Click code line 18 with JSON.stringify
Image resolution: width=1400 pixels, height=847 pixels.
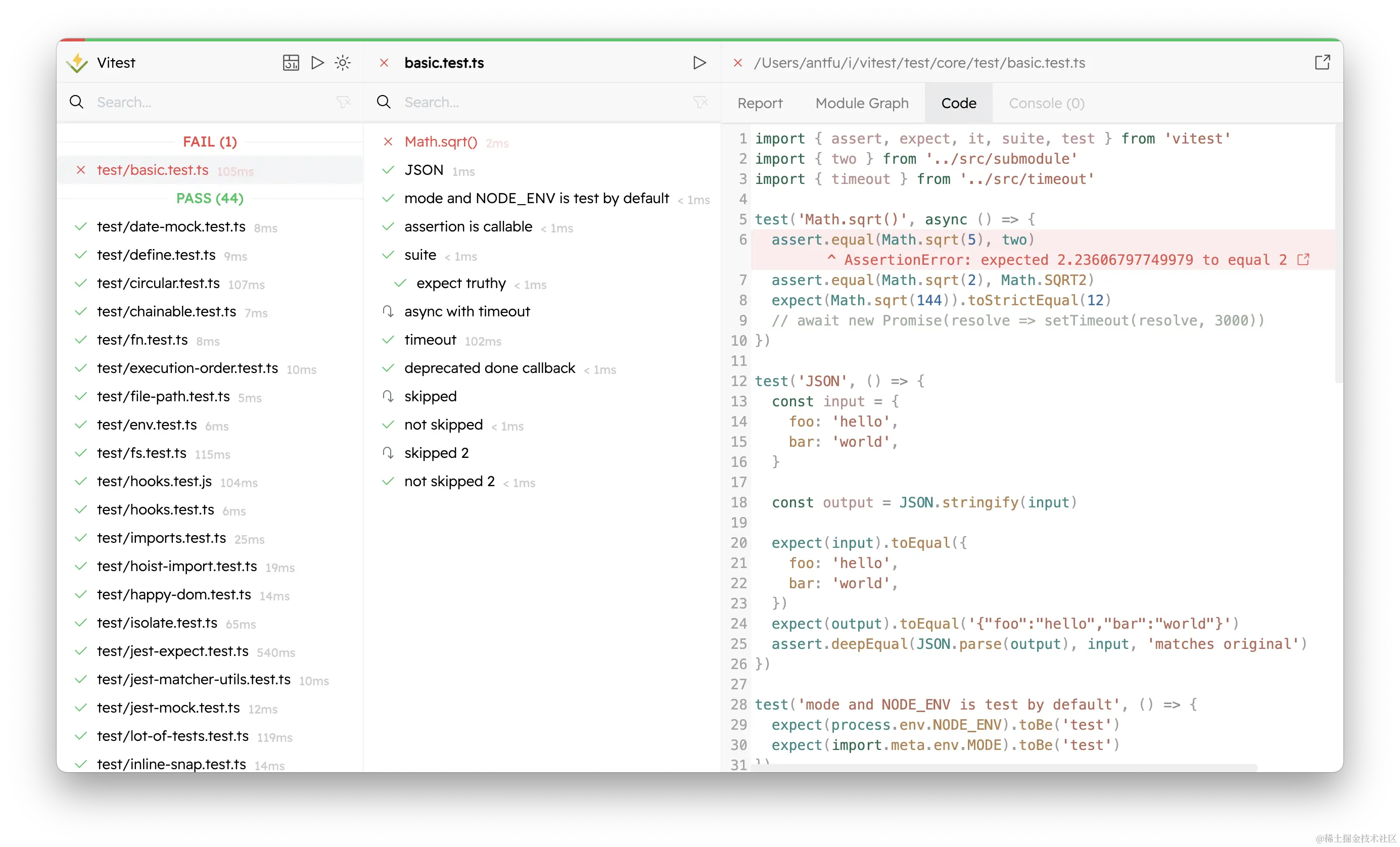pos(924,502)
